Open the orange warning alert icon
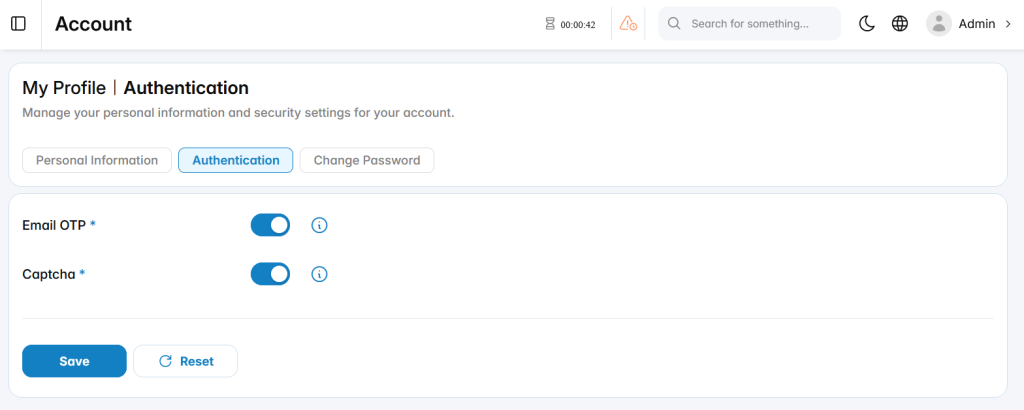1024x410 pixels. 628,24
